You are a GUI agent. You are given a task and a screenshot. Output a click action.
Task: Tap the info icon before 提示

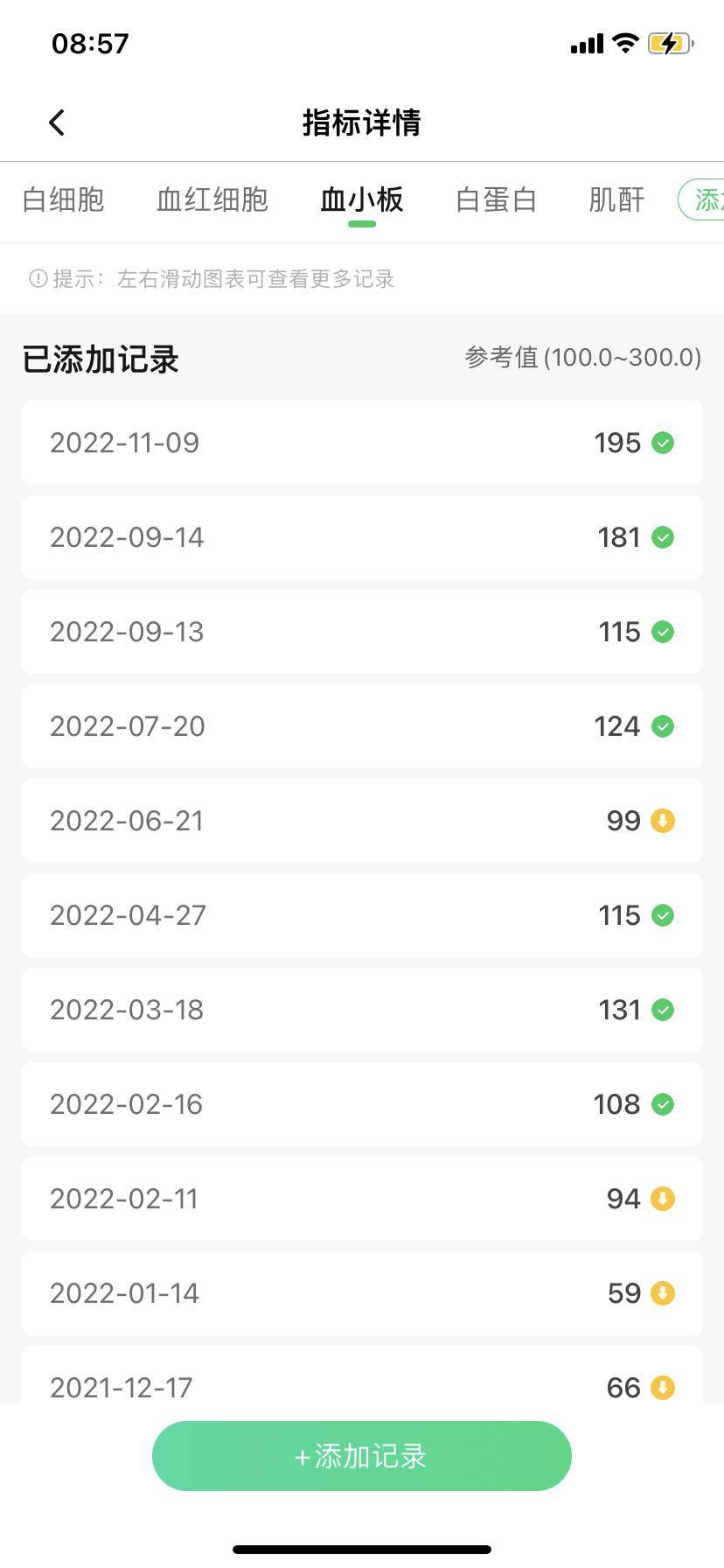pyautogui.click(x=38, y=278)
